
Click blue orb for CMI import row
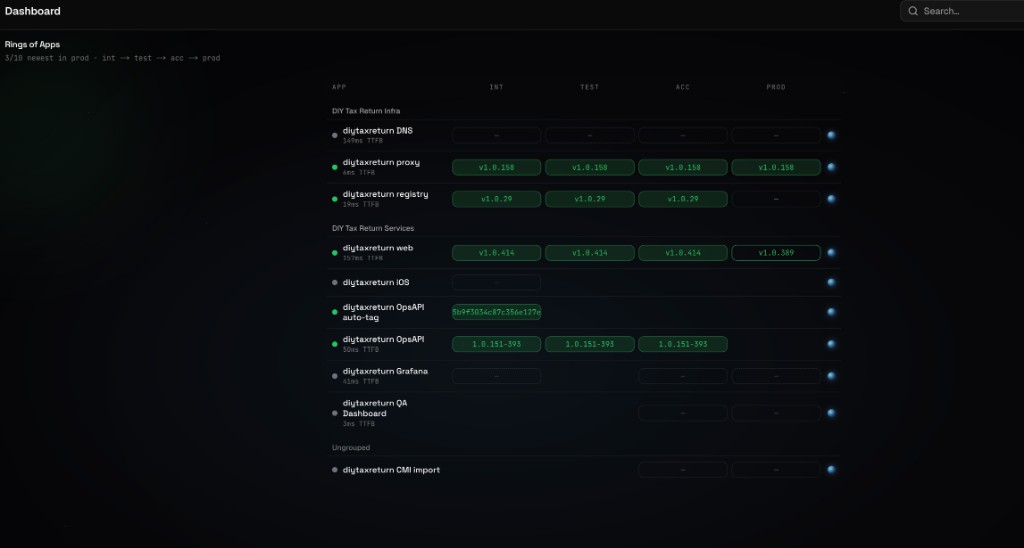click(831, 470)
